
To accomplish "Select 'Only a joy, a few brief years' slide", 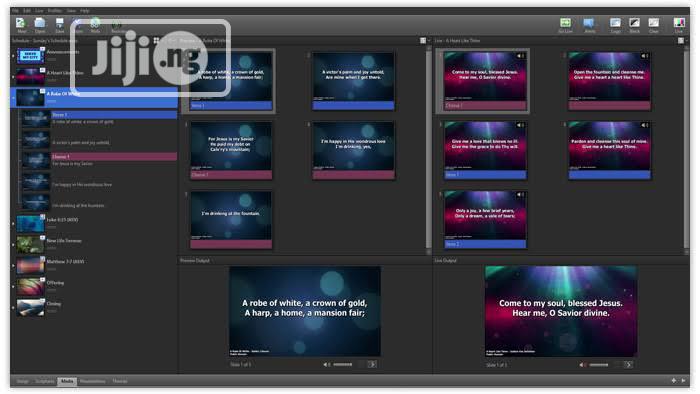I will tap(485, 220).
